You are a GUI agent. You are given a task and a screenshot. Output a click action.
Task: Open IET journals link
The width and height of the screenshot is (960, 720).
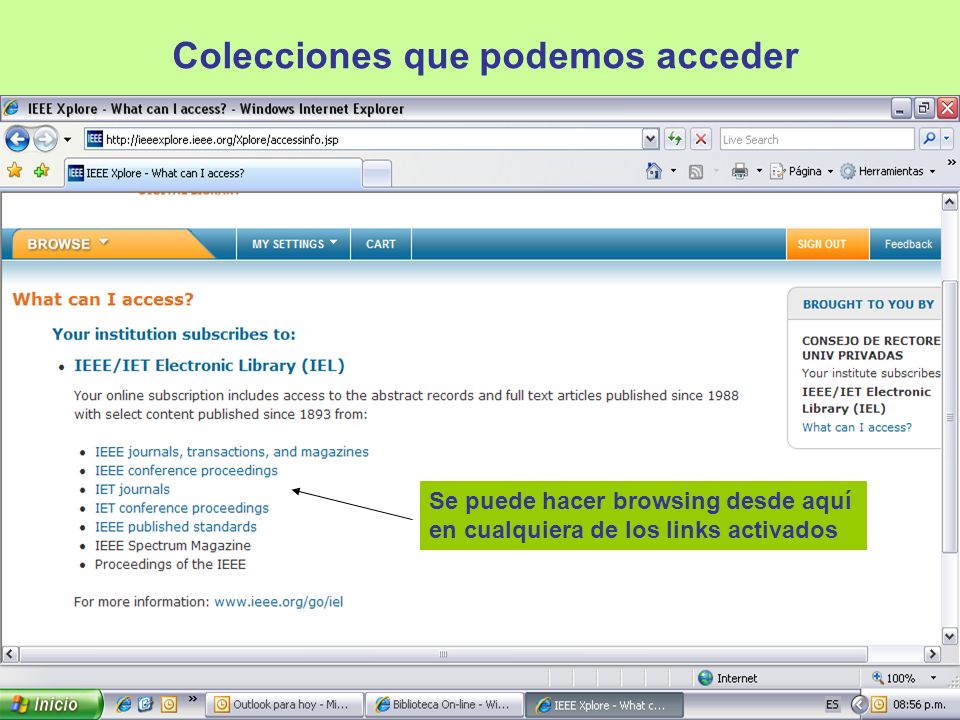tap(132, 489)
